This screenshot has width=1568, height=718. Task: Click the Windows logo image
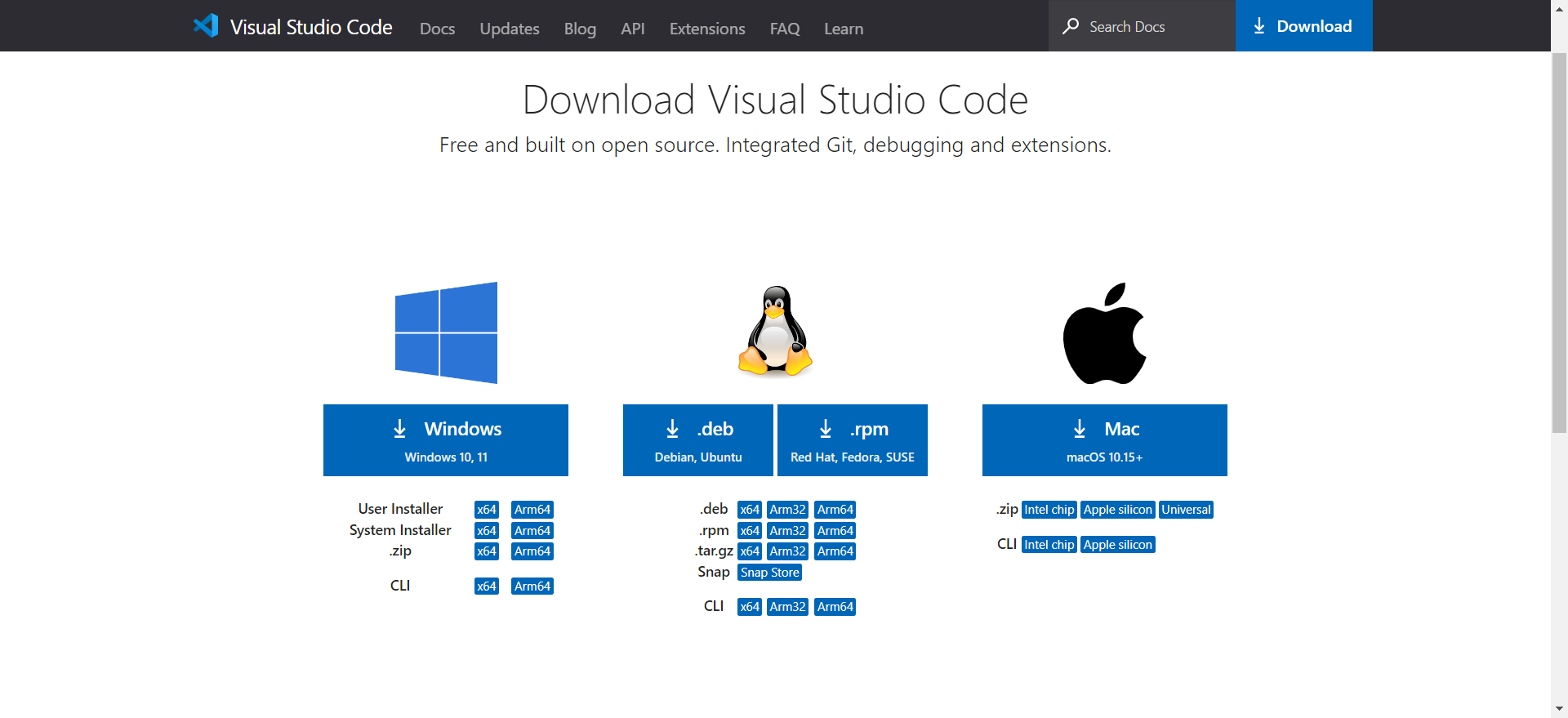tap(446, 332)
